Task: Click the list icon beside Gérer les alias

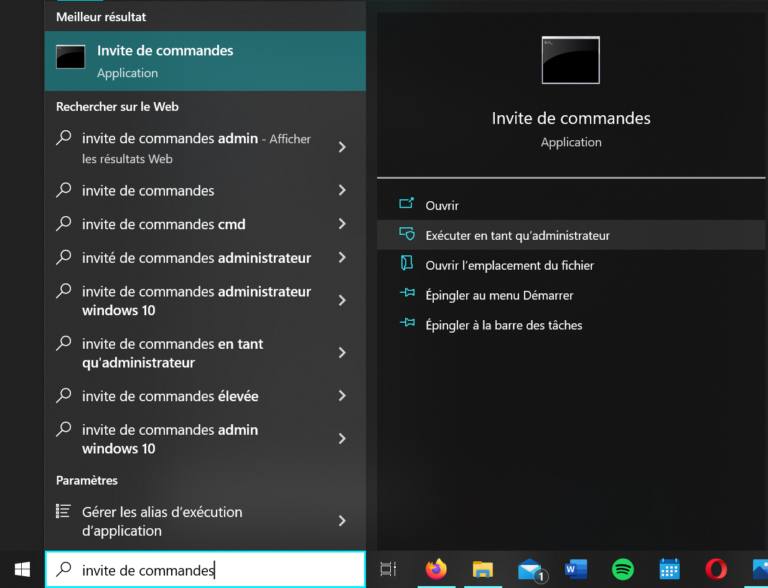Action: click(x=63, y=511)
